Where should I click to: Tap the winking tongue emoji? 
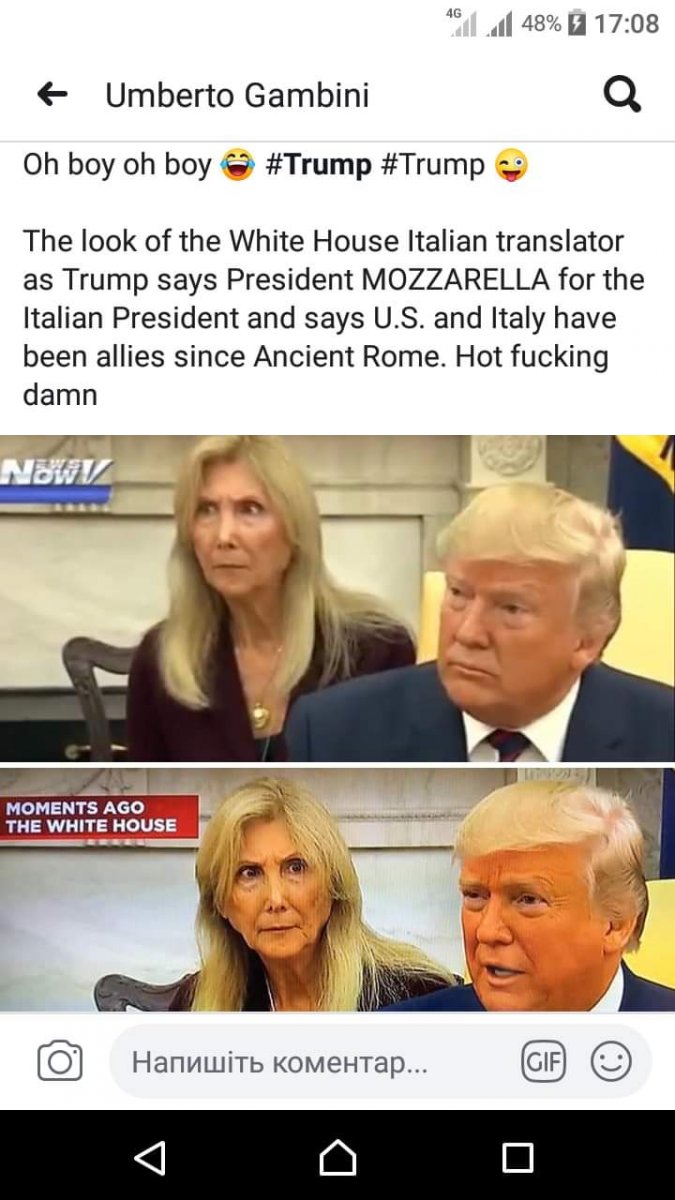click(511, 164)
